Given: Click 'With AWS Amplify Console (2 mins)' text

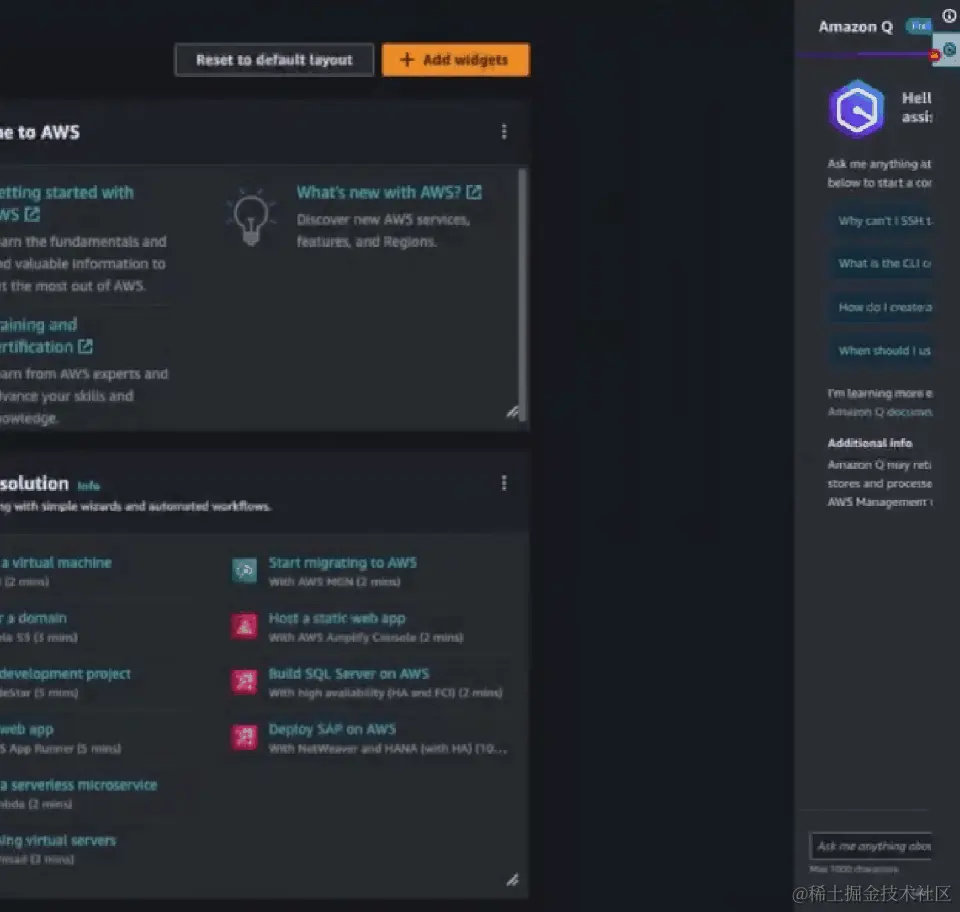Looking at the screenshot, I should [366, 637].
